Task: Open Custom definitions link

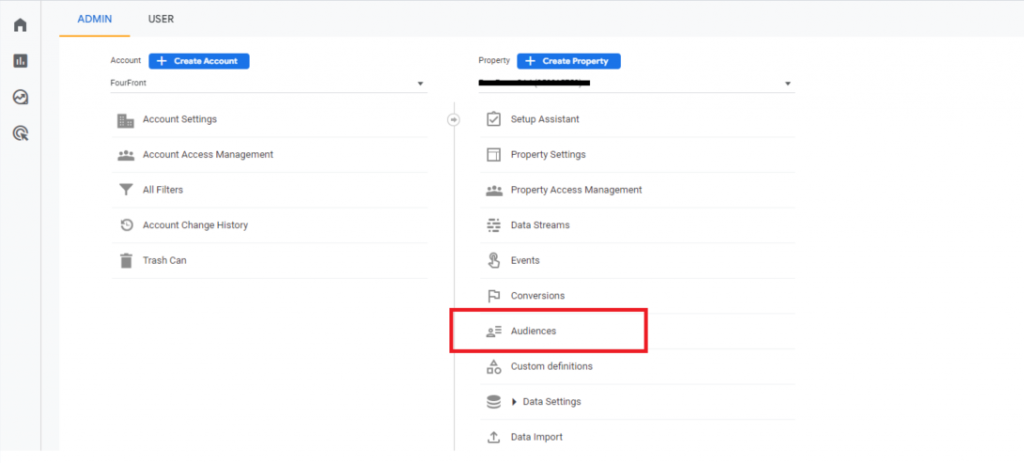Action: (552, 366)
